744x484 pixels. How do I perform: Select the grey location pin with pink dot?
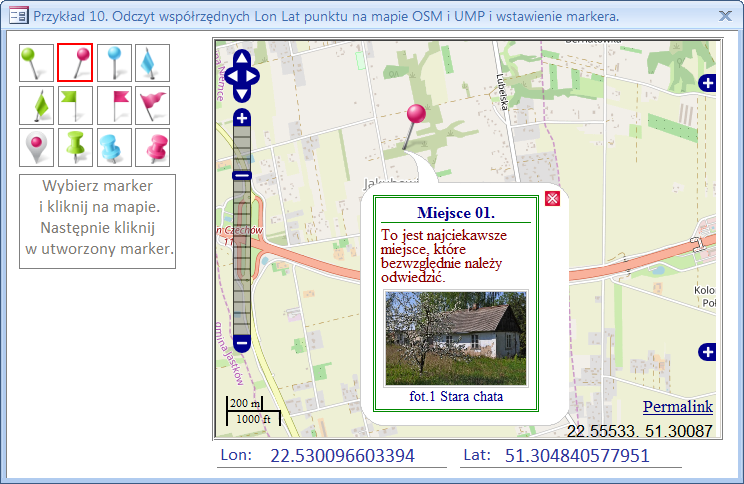(x=36, y=147)
